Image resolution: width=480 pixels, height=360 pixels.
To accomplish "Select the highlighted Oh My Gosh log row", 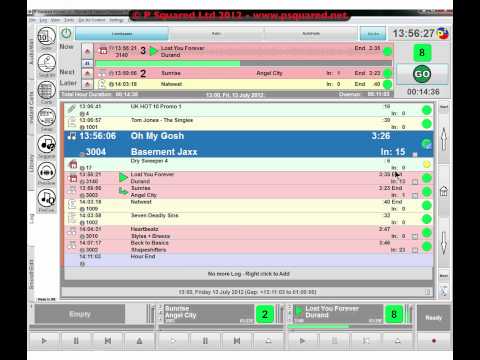I will click(249, 144).
